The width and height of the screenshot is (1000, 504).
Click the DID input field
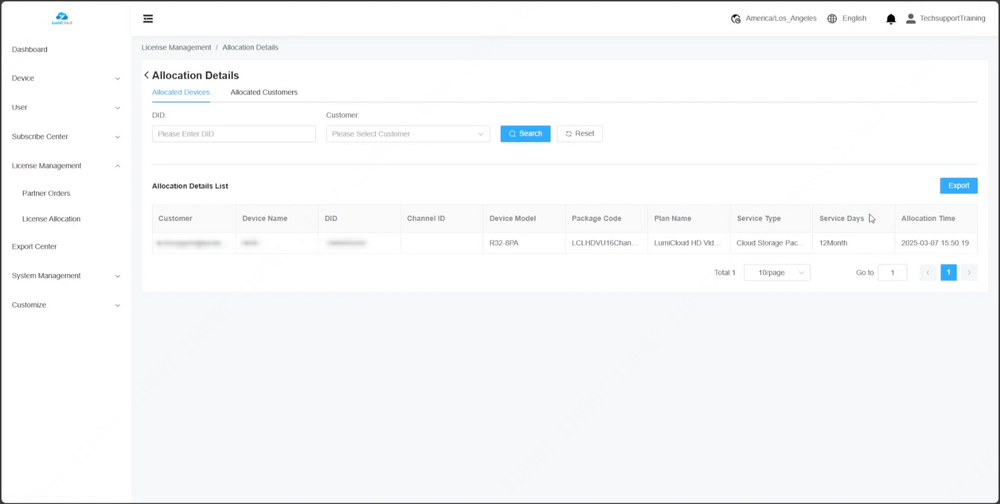(233, 134)
